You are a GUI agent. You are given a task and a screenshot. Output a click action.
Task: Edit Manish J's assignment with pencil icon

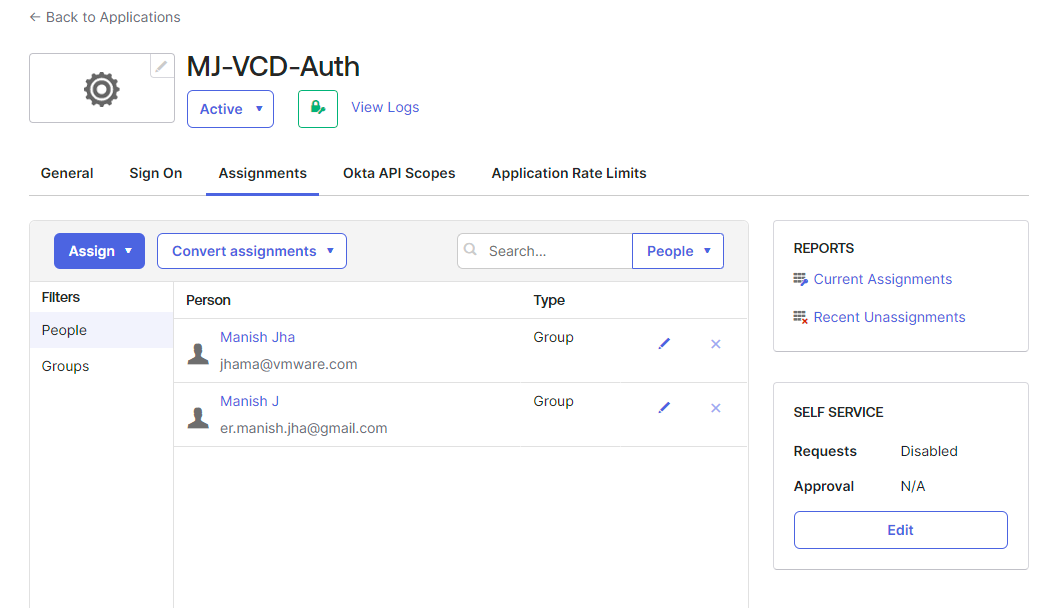tap(664, 408)
